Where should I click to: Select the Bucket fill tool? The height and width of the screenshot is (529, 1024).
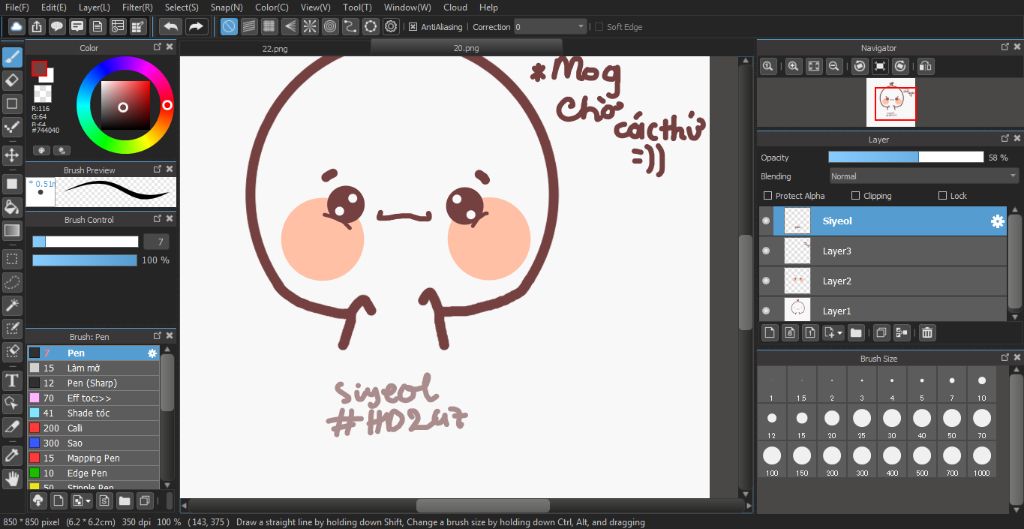coord(12,207)
